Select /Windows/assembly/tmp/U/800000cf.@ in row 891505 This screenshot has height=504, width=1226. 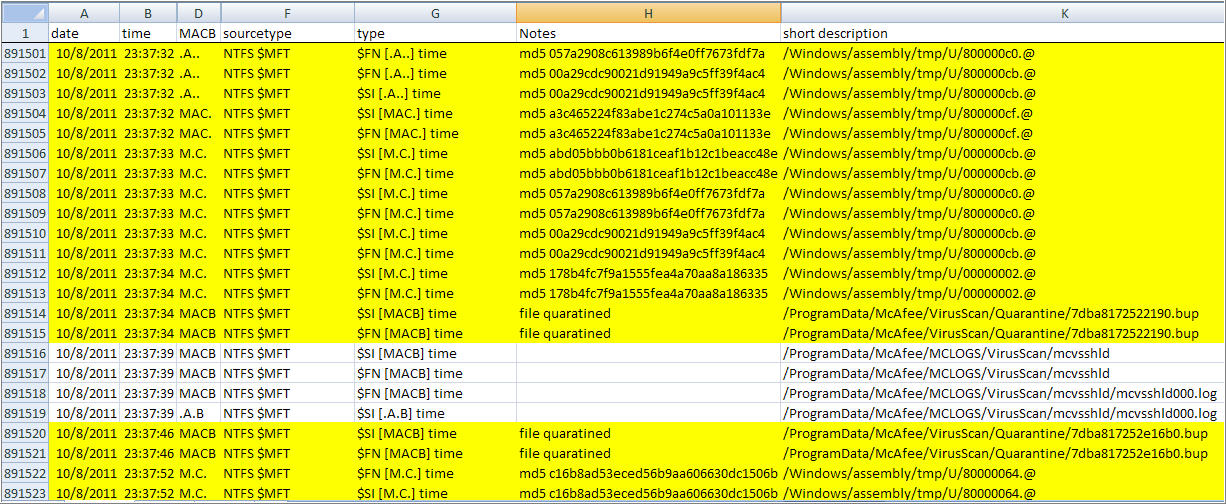coord(1001,133)
